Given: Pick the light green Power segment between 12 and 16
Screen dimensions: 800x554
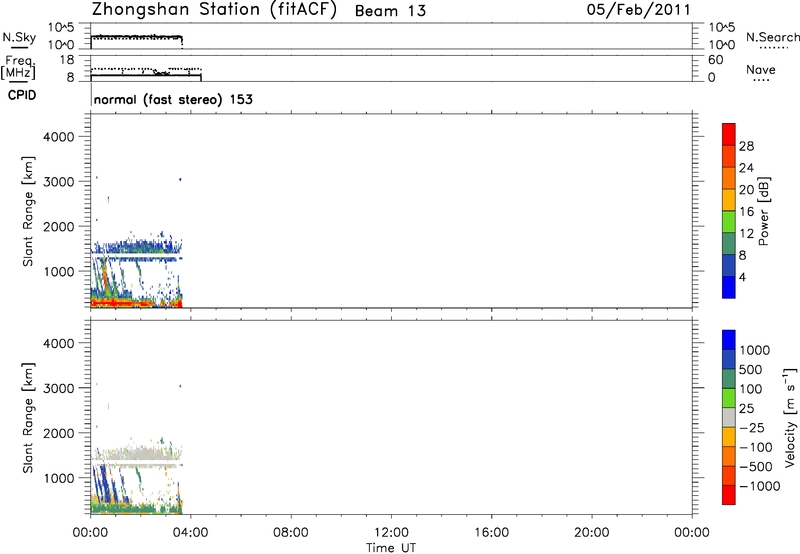Looking at the screenshot, I should pyautogui.click(x=729, y=221).
